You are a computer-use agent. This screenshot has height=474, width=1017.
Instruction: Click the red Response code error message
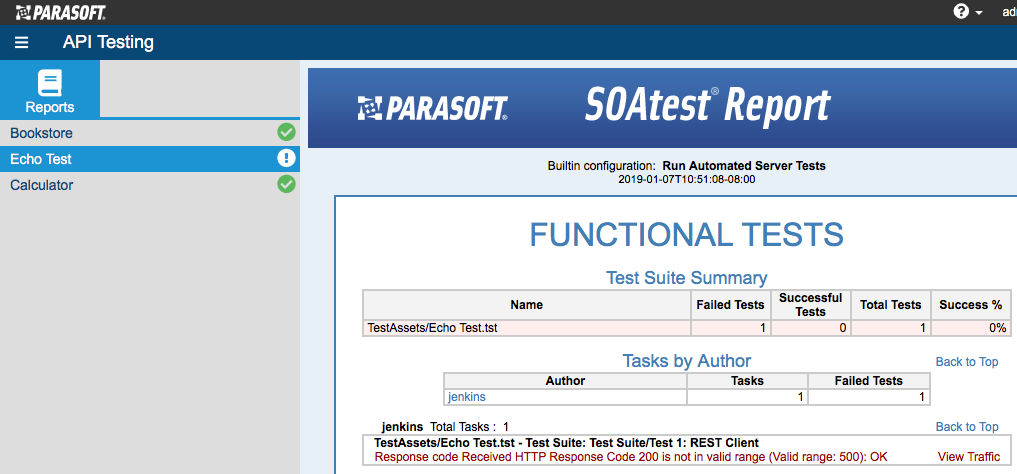tap(631, 457)
